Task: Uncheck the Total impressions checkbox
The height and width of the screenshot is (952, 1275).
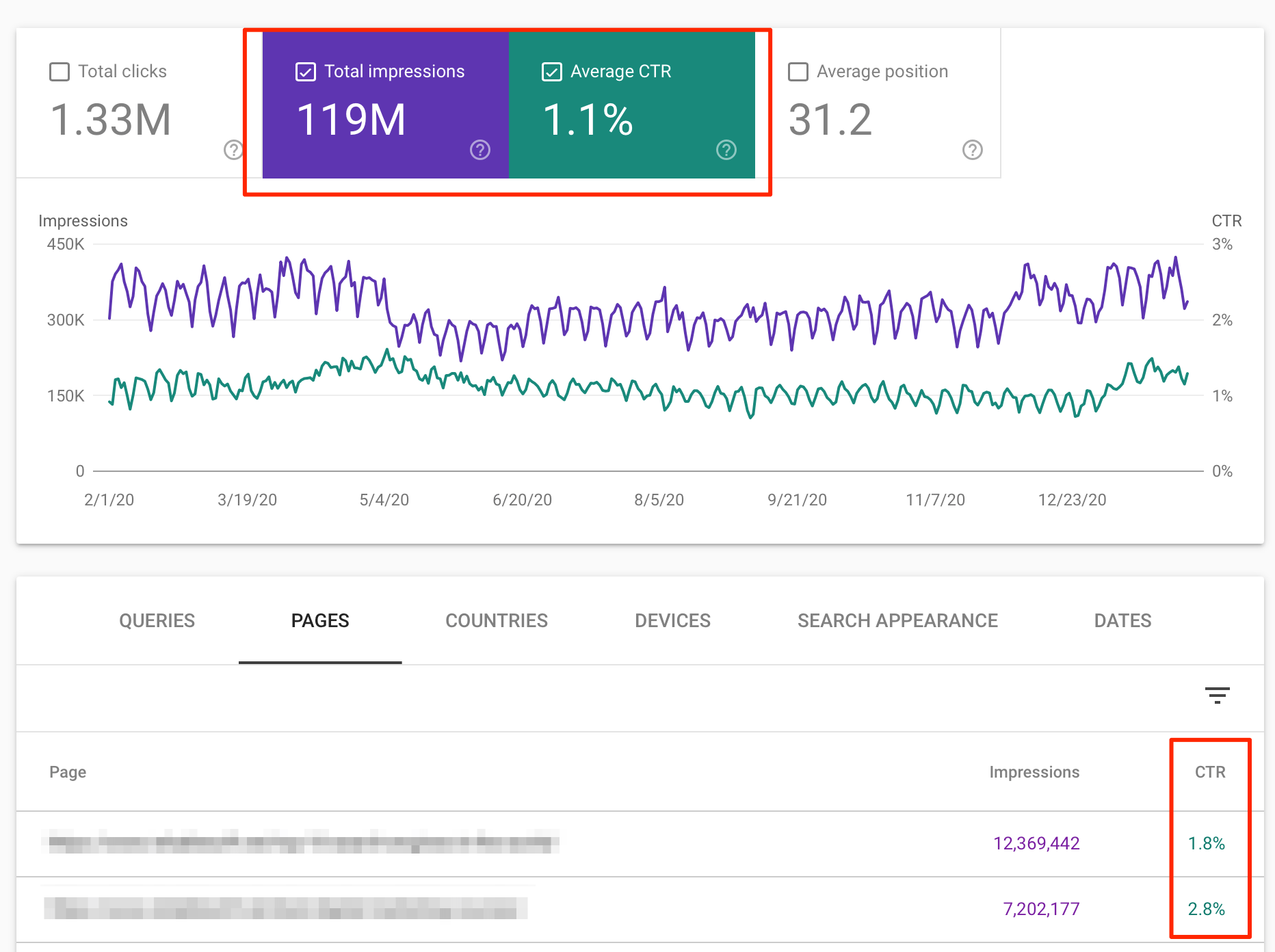Action: (x=306, y=72)
